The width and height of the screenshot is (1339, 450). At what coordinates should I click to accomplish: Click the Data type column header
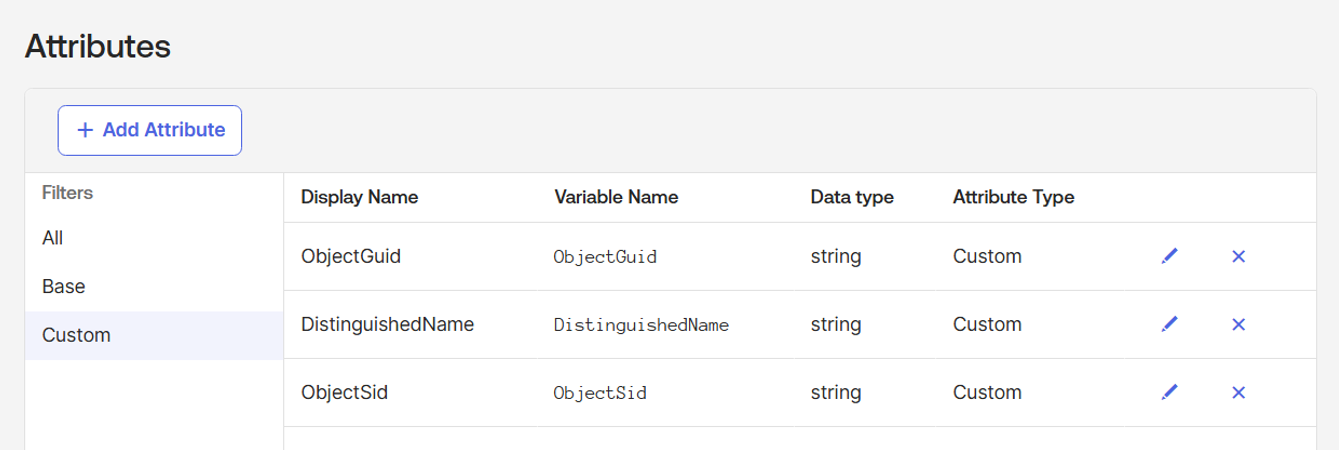point(852,197)
